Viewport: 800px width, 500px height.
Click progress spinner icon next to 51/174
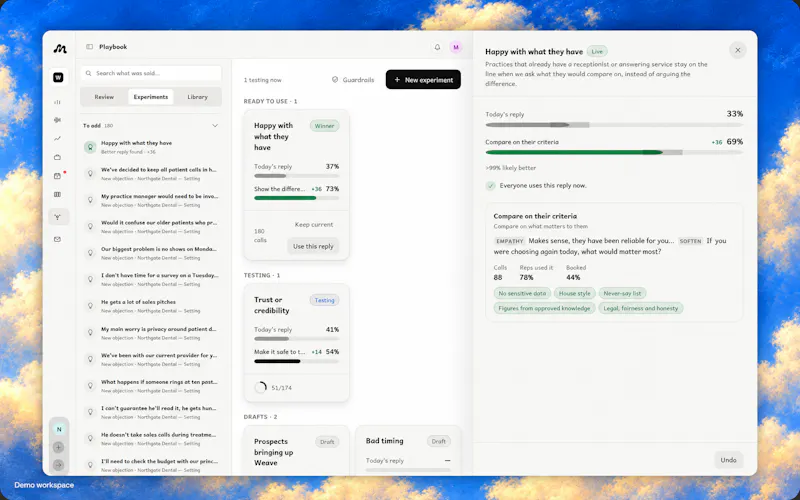coord(261,387)
